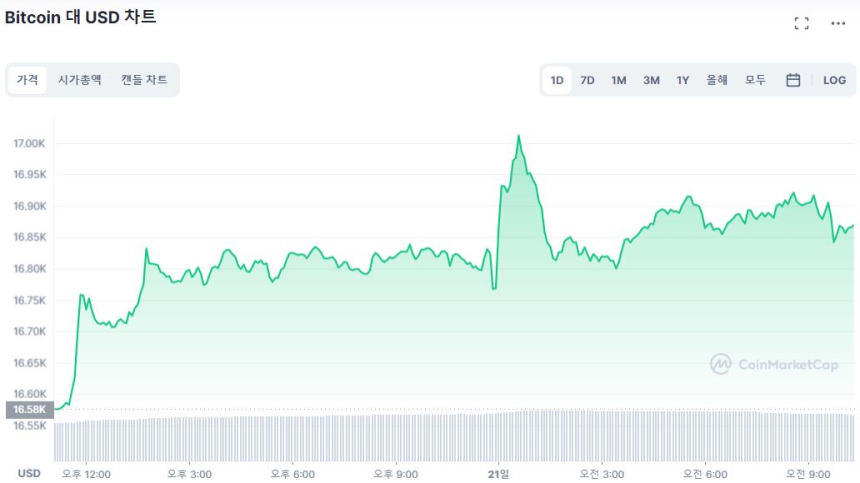Open the calendar date range picker

point(793,80)
